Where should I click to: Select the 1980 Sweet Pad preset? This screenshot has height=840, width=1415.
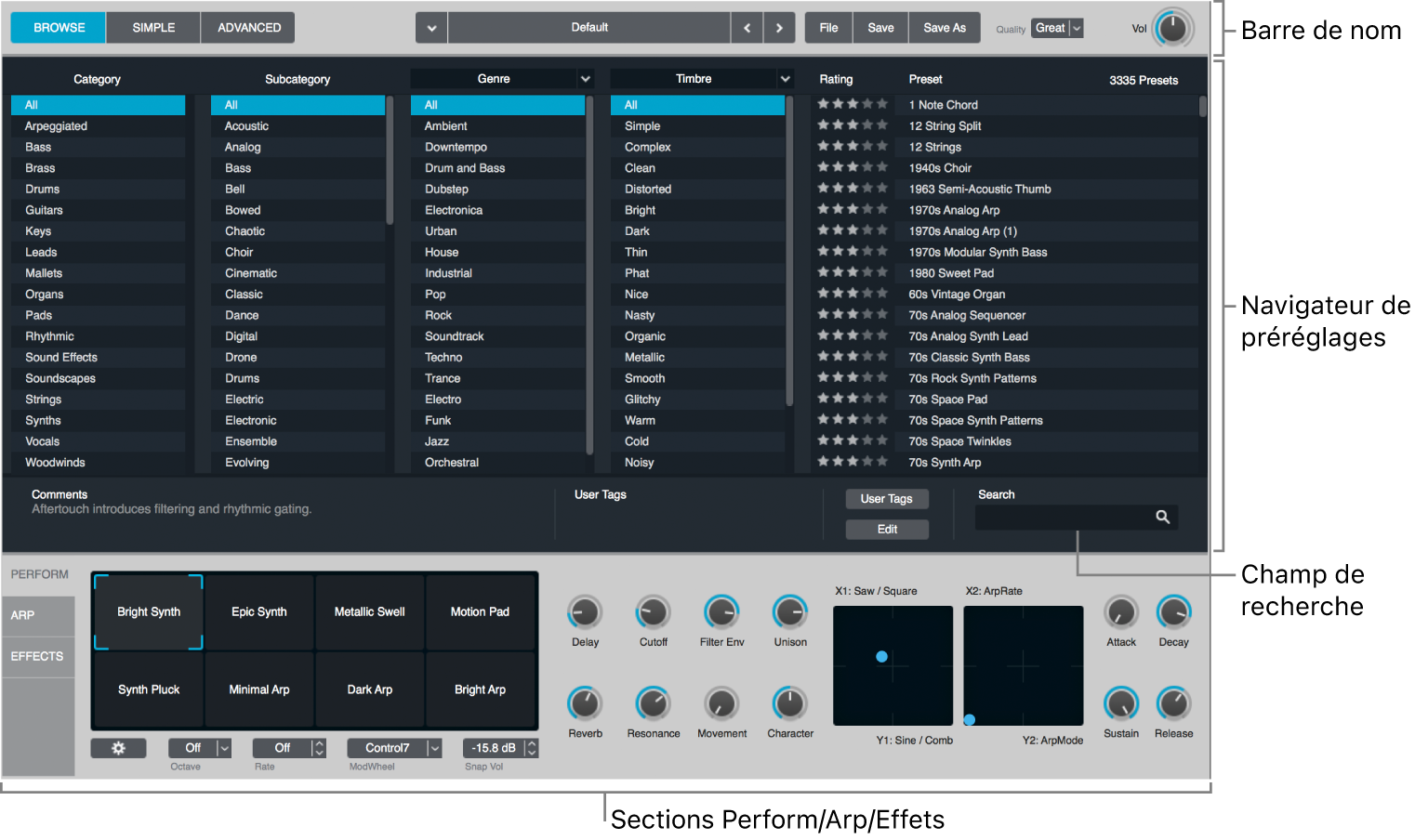click(x=951, y=273)
